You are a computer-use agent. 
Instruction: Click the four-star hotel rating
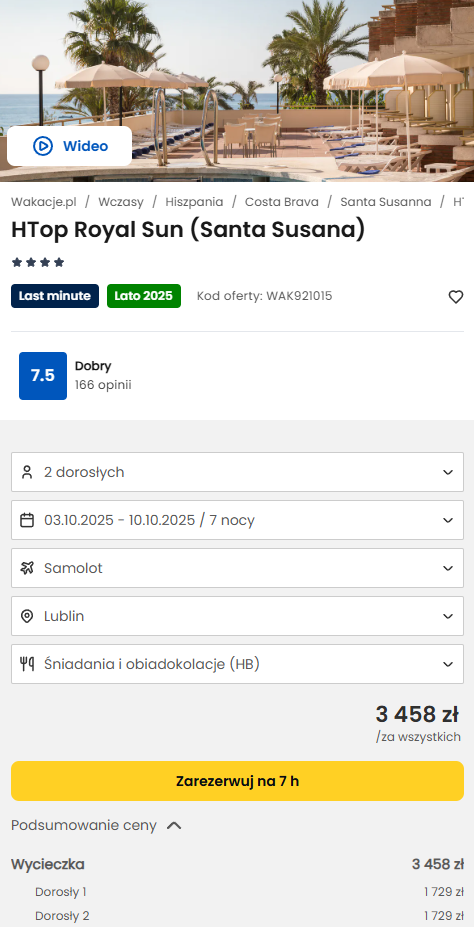pyautogui.click(x=38, y=262)
